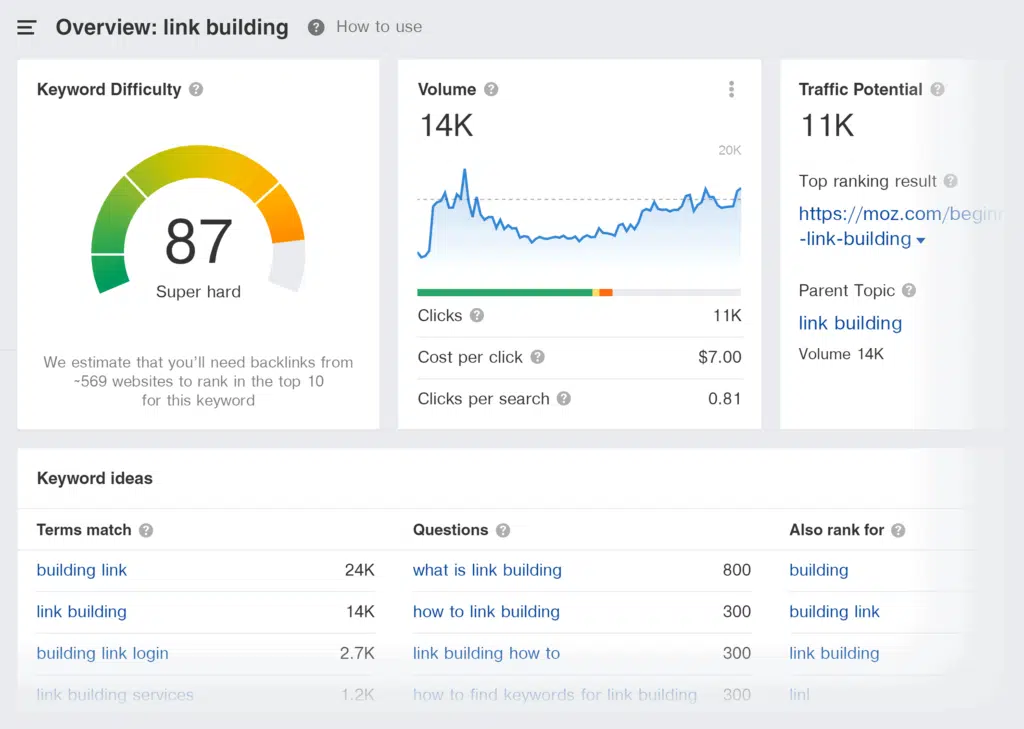
Task: Click the Traffic Potential help icon
Action: [937, 89]
